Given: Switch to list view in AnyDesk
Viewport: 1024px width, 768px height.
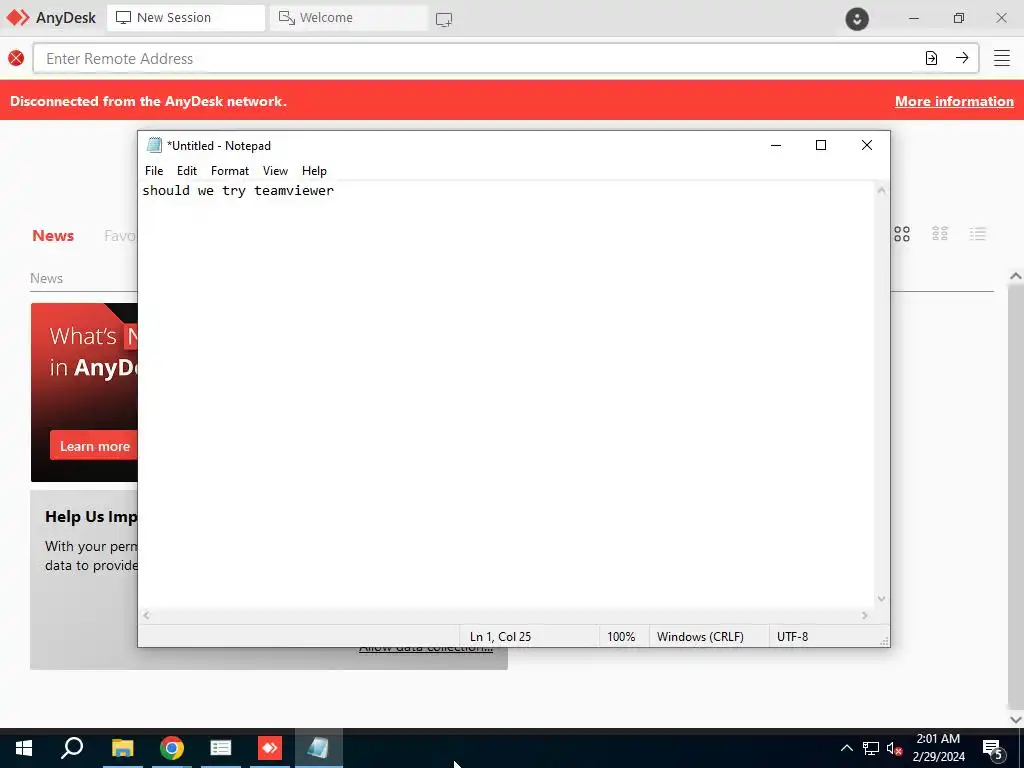Looking at the screenshot, I should [x=978, y=234].
